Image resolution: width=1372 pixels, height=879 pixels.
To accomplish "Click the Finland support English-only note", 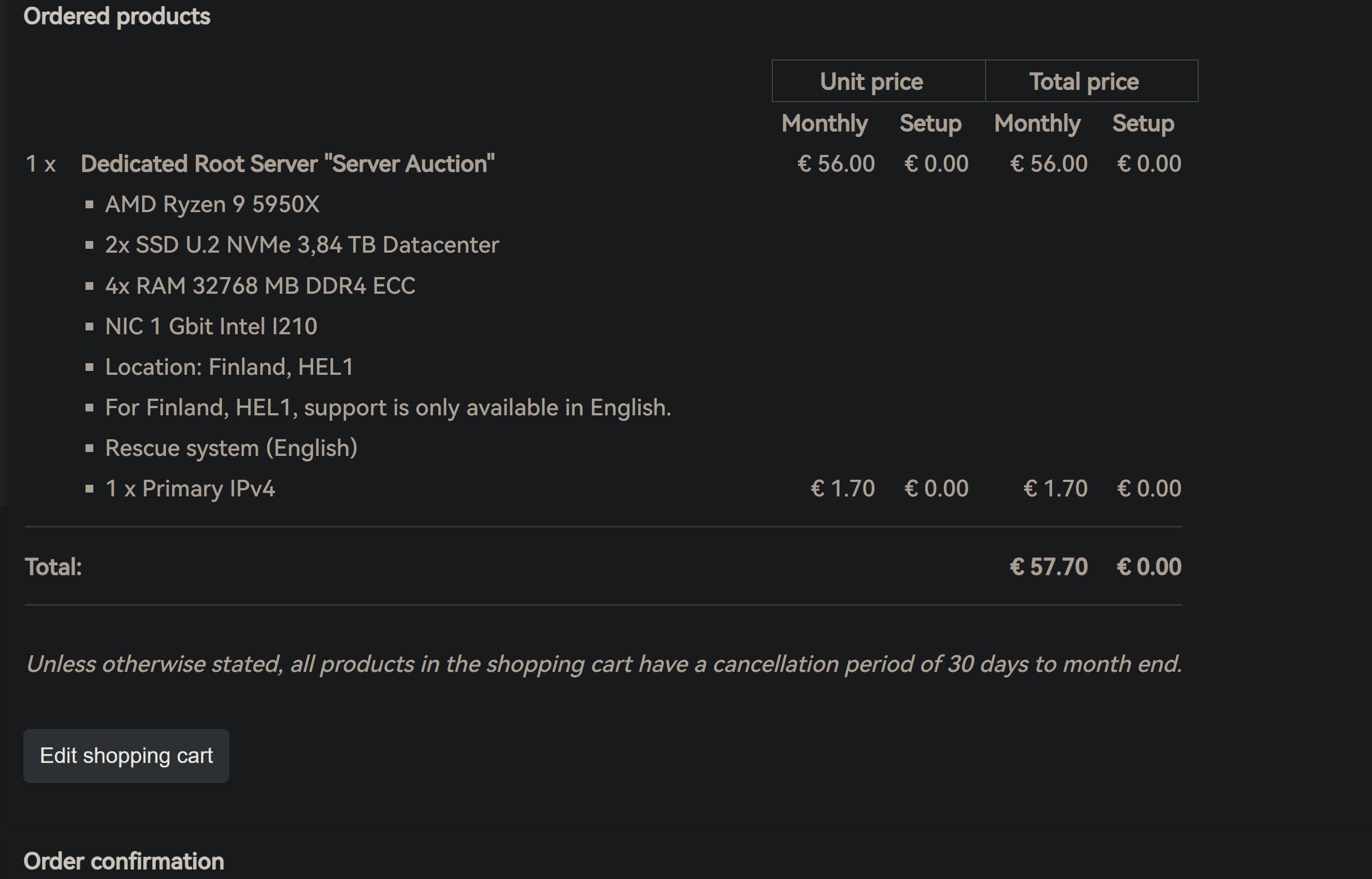I will [x=388, y=408].
